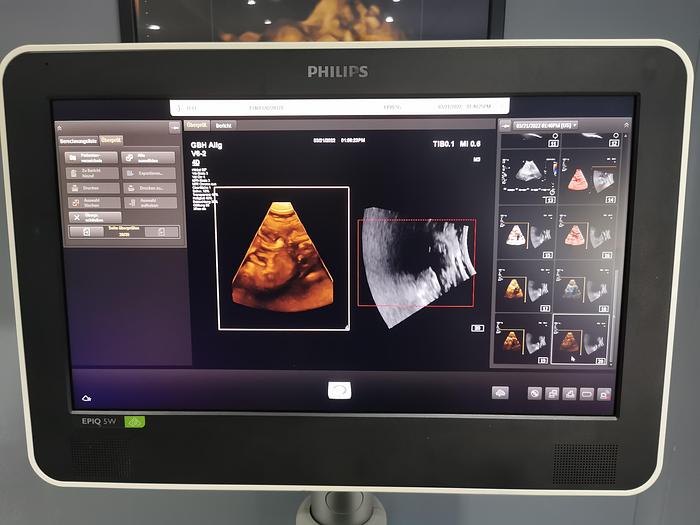Viewport: 700px width, 525px height.
Task: Open thumbnail number 13 with color Doppler
Action: pyautogui.click(x=529, y=175)
